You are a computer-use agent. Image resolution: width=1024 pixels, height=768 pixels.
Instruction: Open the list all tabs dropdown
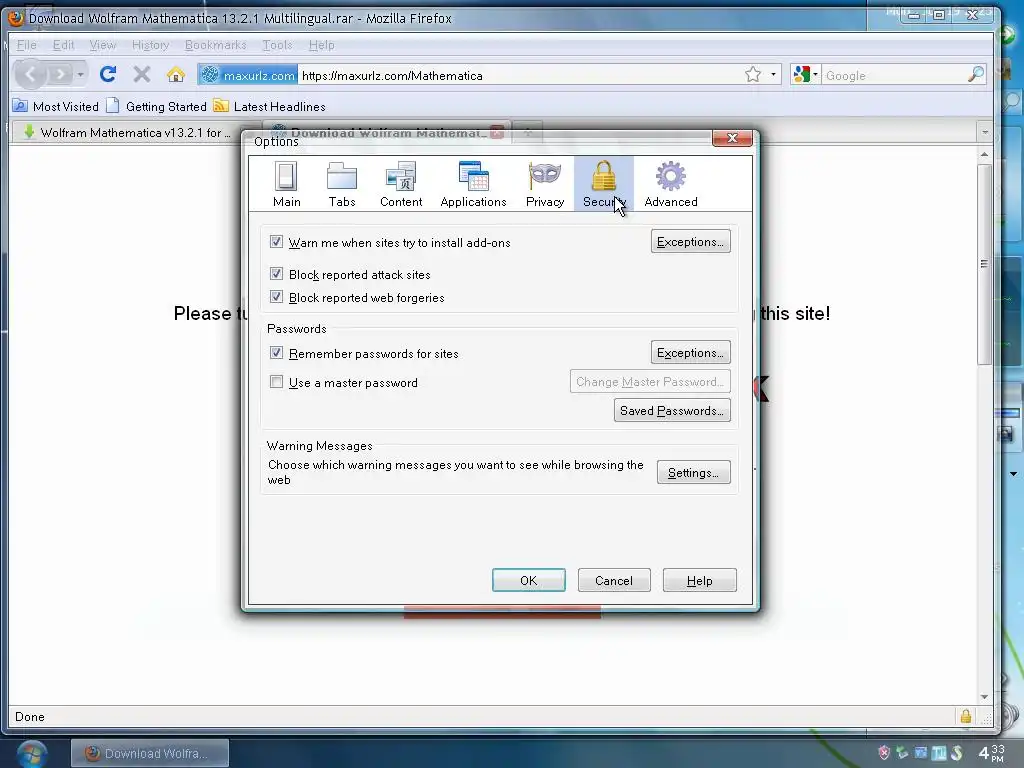(985, 133)
